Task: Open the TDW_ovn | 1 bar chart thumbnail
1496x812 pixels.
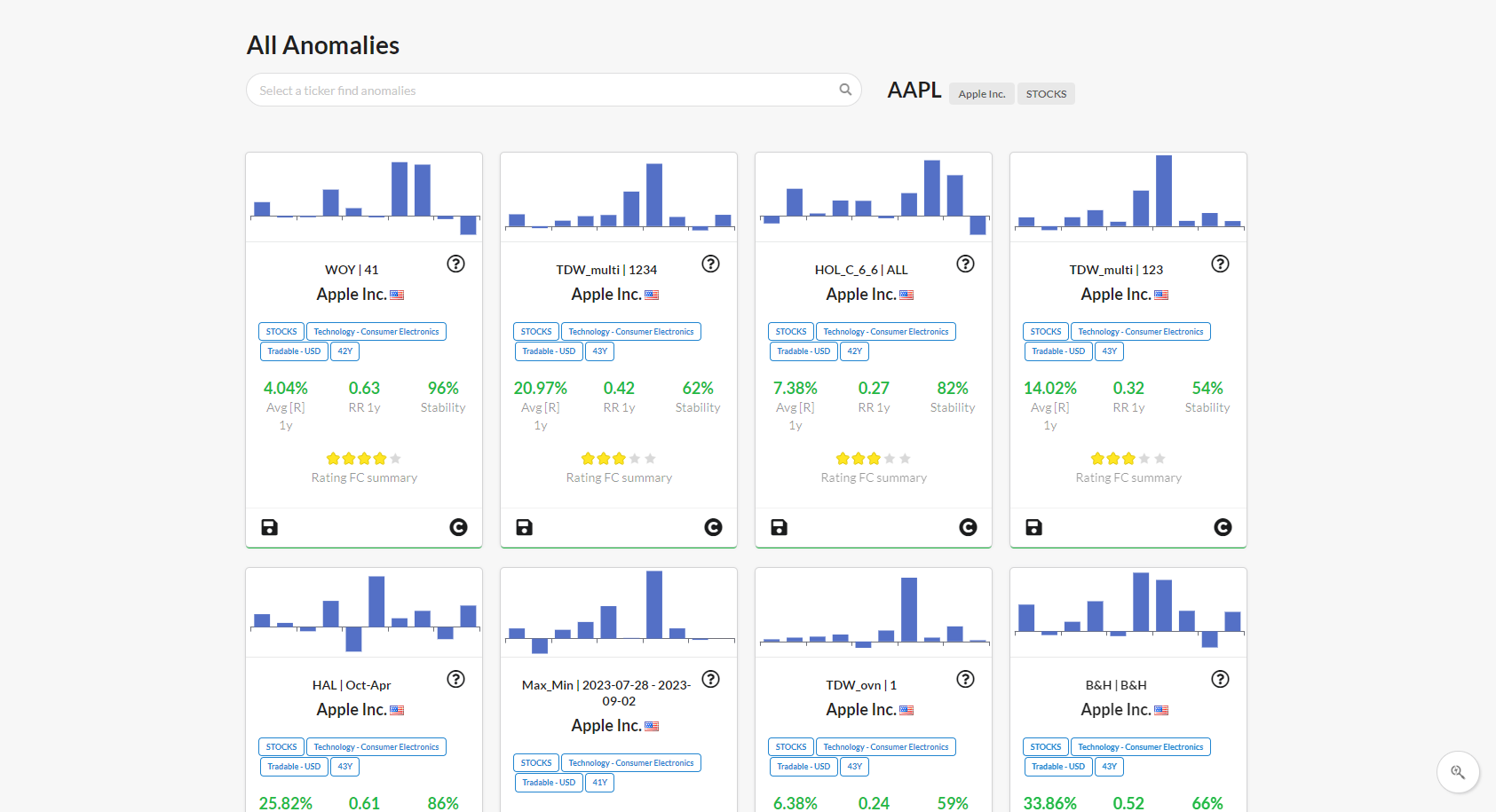Action: pos(874,612)
